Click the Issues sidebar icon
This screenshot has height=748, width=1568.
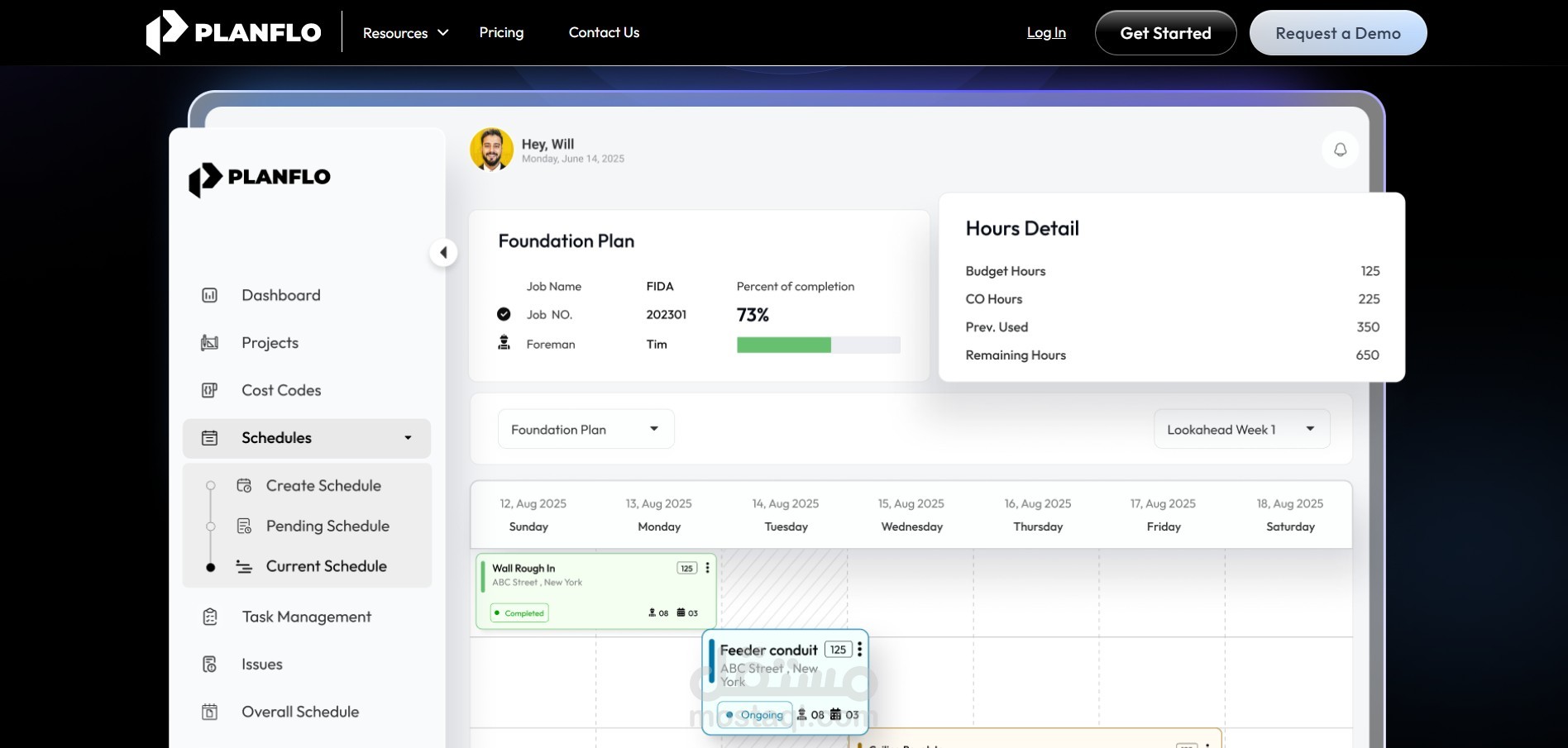point(210,665)
